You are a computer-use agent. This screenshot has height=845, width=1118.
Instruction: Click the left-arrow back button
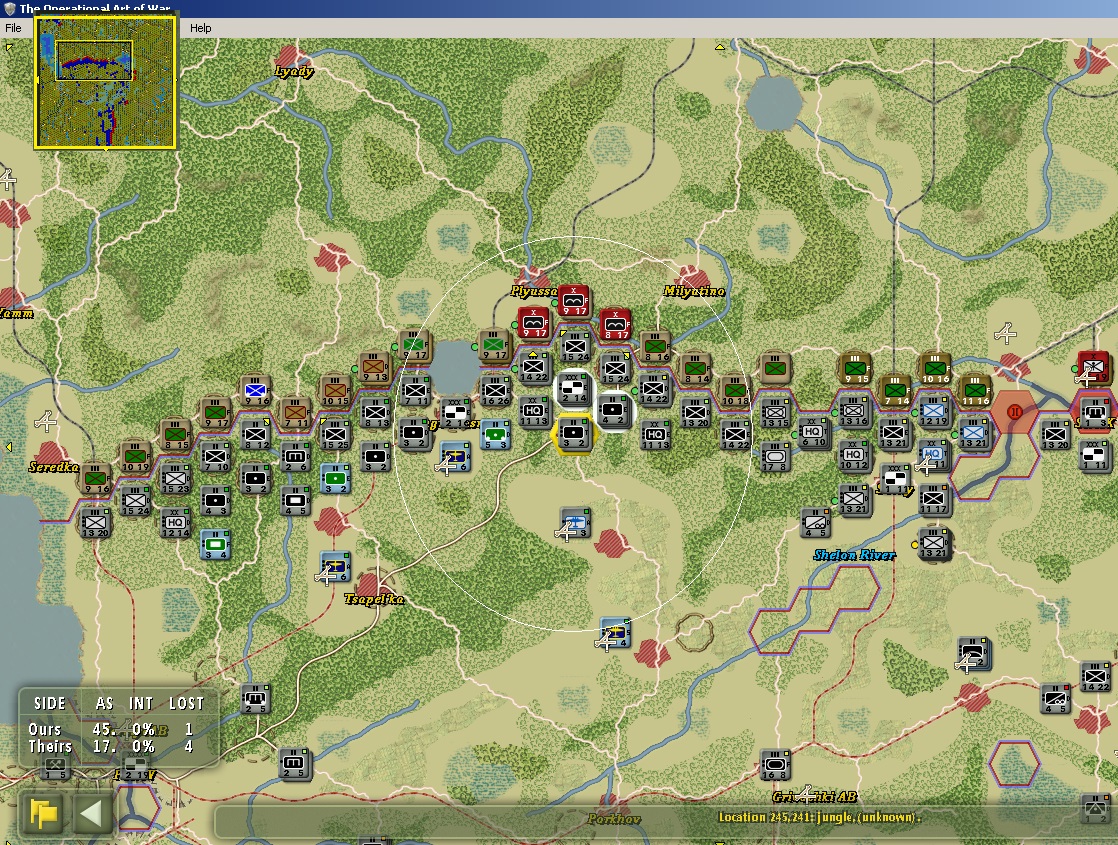click(x=91, y=814)
